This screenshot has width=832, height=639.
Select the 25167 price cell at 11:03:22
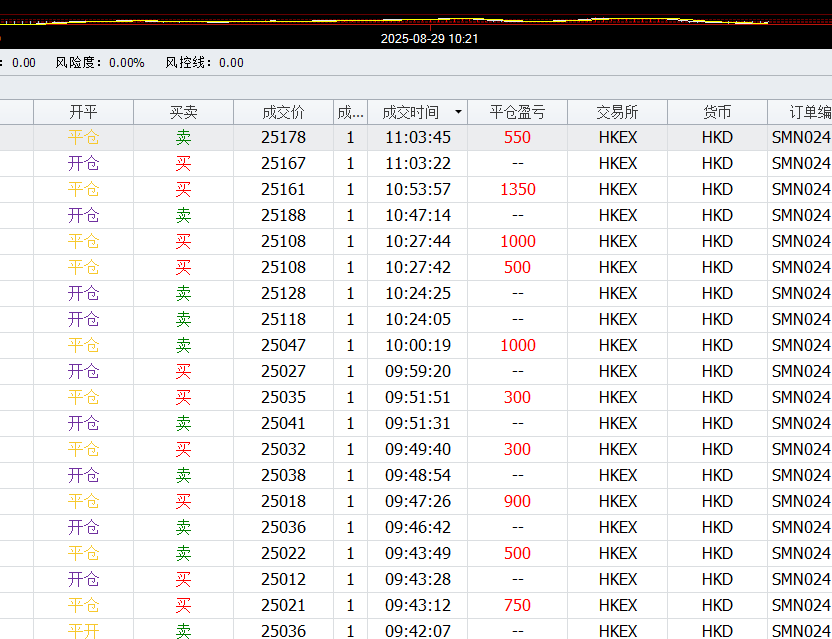coord(283,163)
